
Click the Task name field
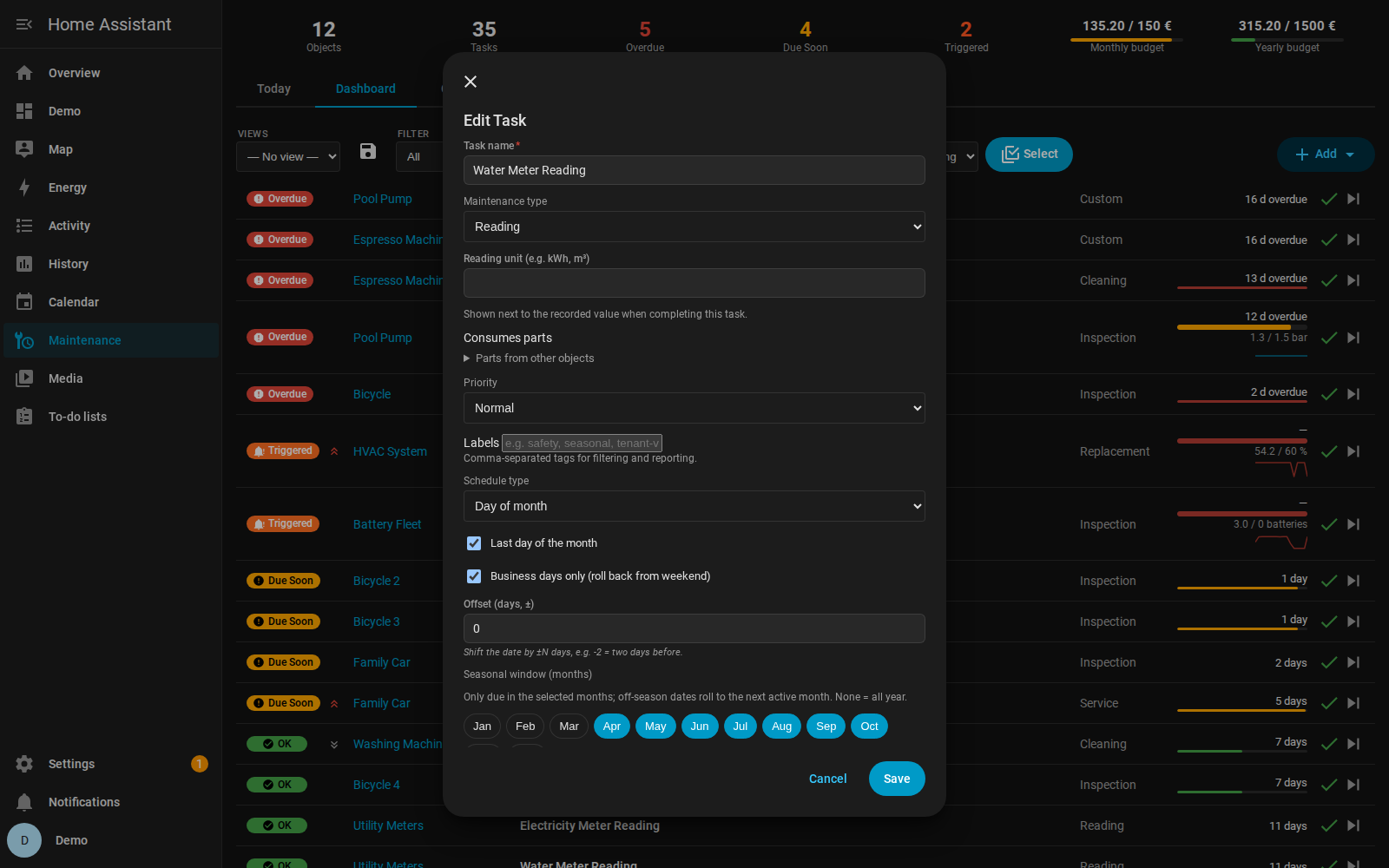coord(694,170)
